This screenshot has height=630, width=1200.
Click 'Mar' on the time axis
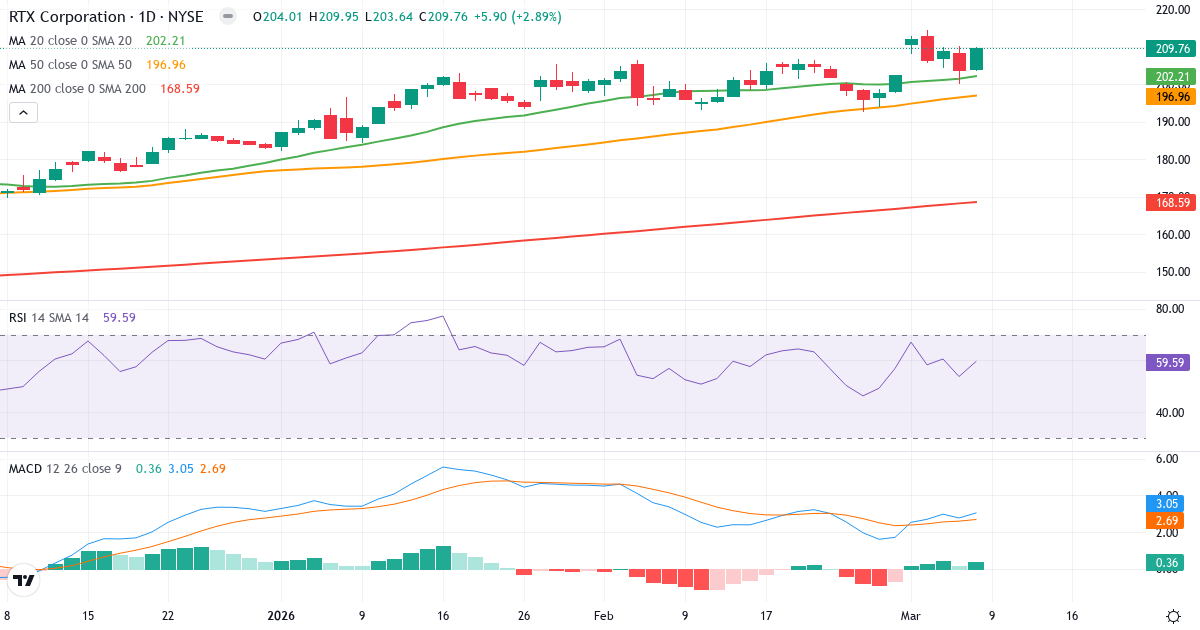pos(910,616)
